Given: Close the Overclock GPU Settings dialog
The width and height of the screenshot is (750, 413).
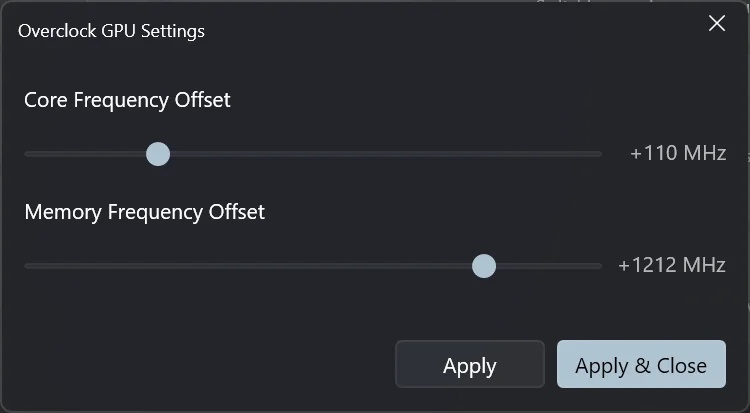Looking at the screenshot, I should coord(717,24).
